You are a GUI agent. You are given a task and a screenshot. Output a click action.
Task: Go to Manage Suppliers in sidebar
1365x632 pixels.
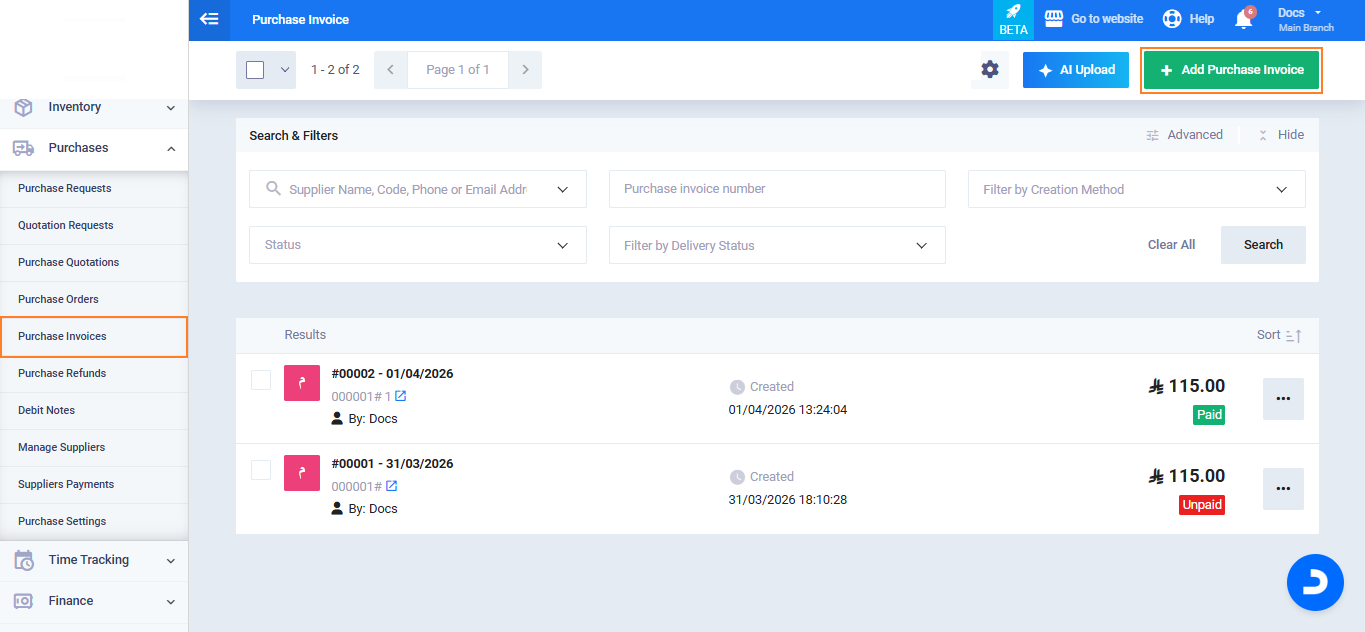tap(61, 447)
